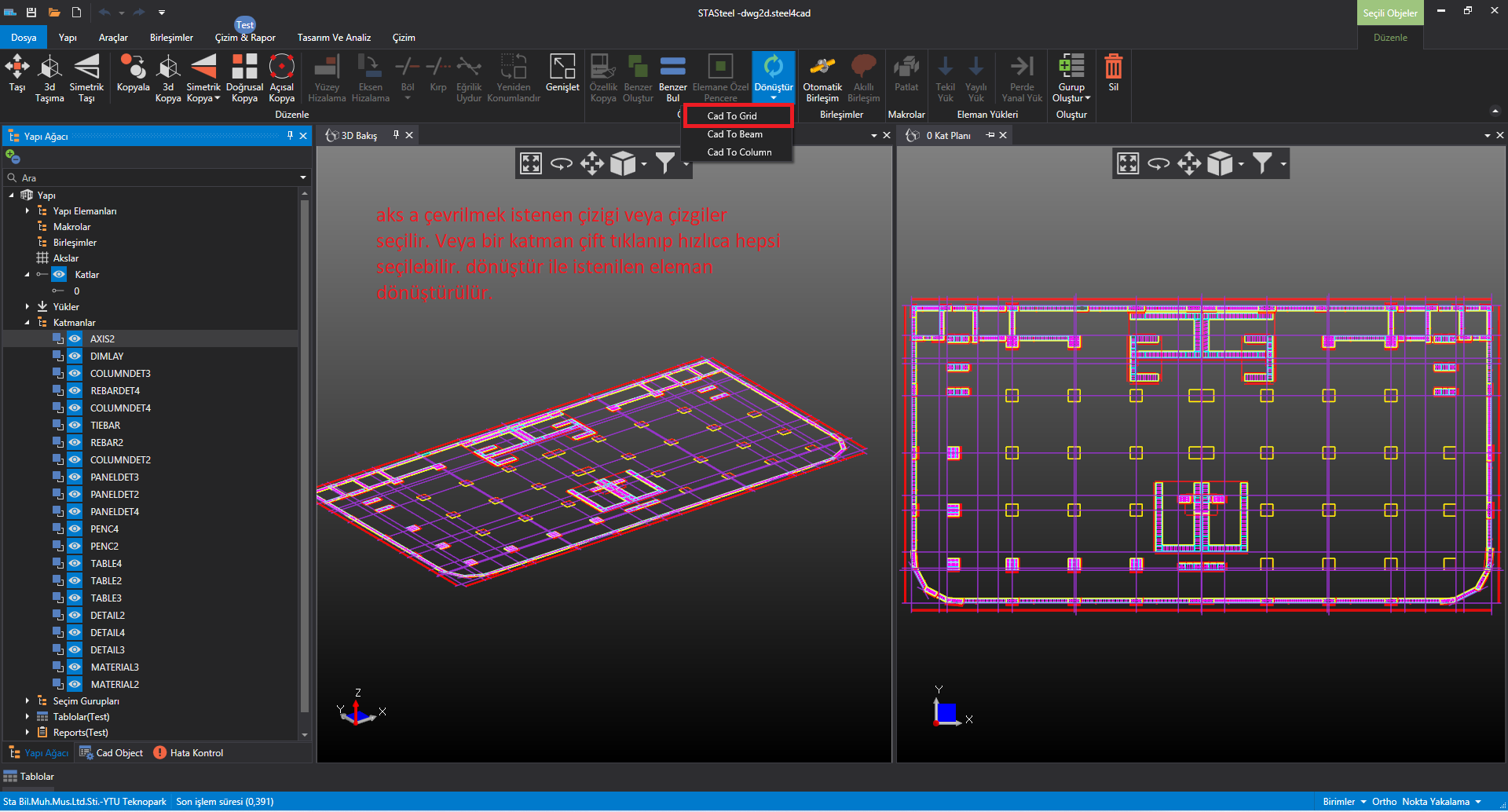Select the Genişlet extend tool

[562, 75]
